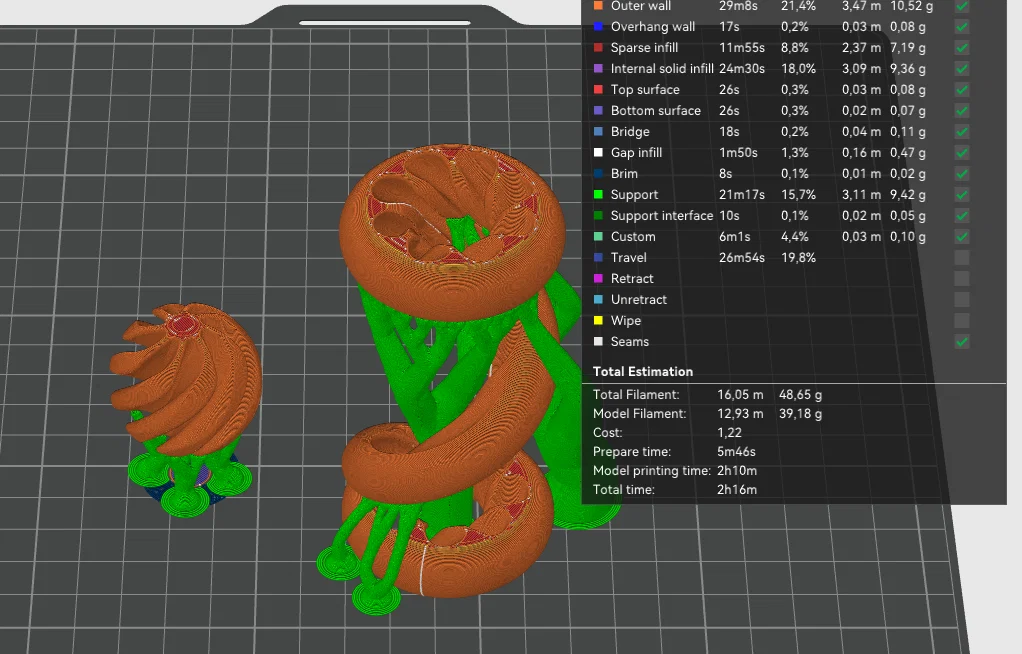Toggle the Internal solid infill checkbox
Screen dimensions: 1022x654
pyautogui.click(x=961, y=68)
